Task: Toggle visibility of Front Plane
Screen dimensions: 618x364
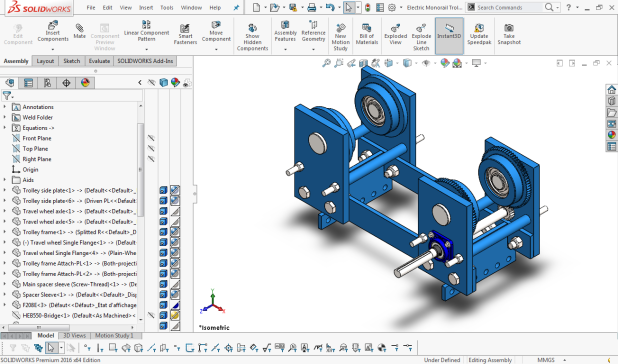Action: [x=151, y=138]
